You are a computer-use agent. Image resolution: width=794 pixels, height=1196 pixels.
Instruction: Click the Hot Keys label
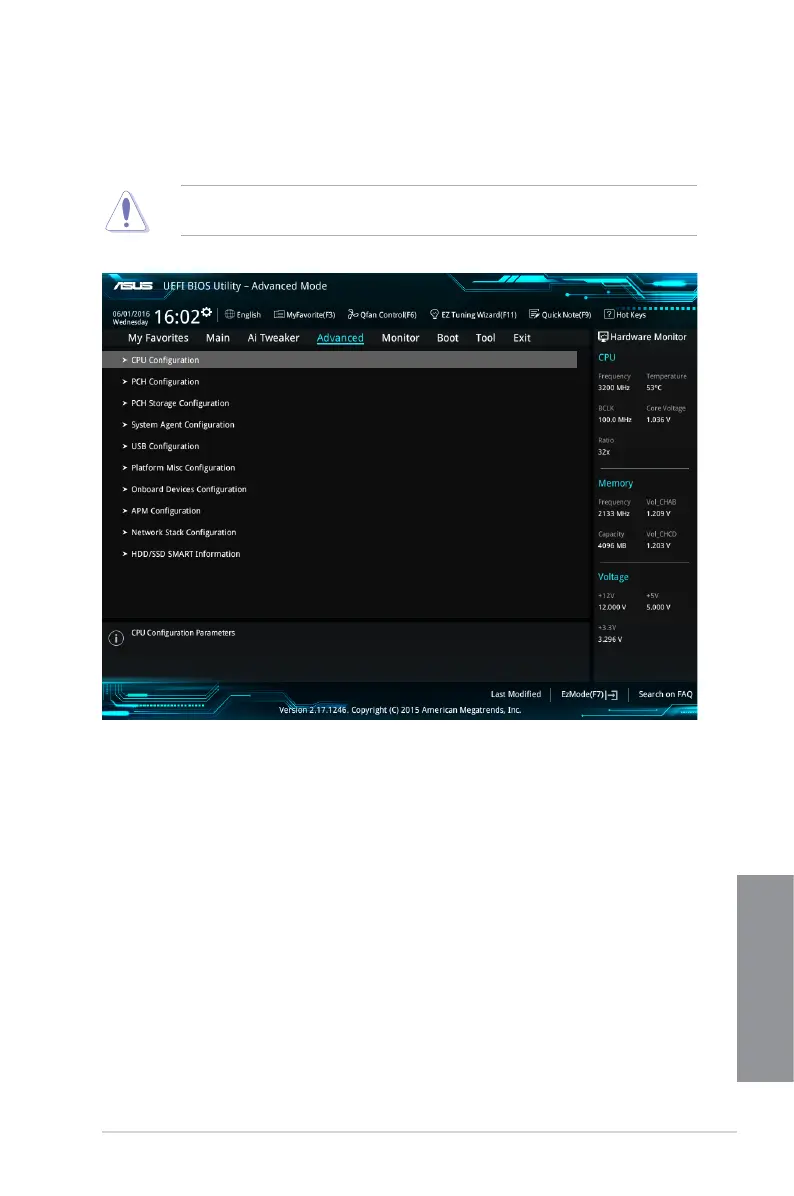click(x=631, y=314)
